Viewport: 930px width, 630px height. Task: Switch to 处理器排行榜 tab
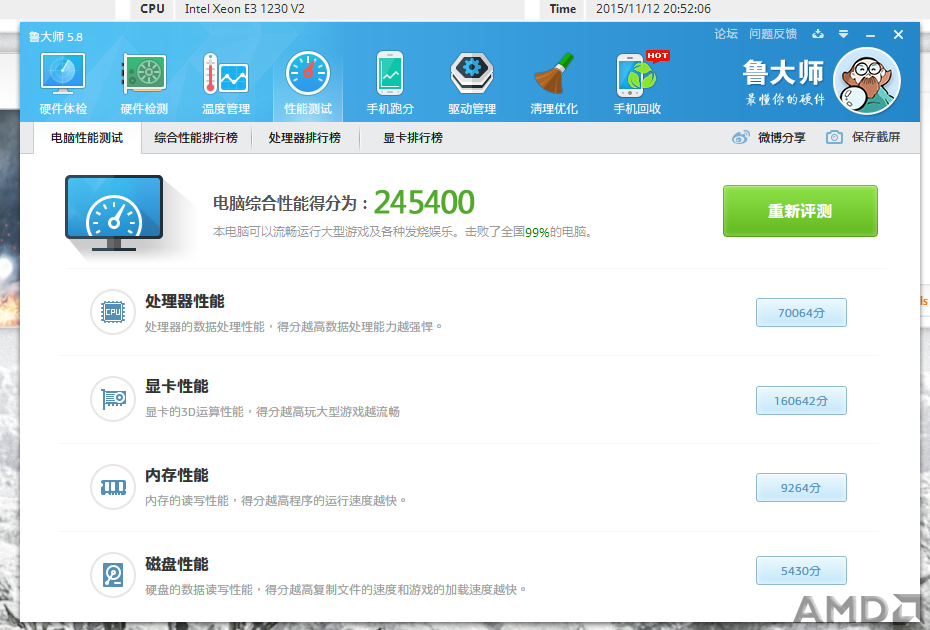[x=304, y=138]
